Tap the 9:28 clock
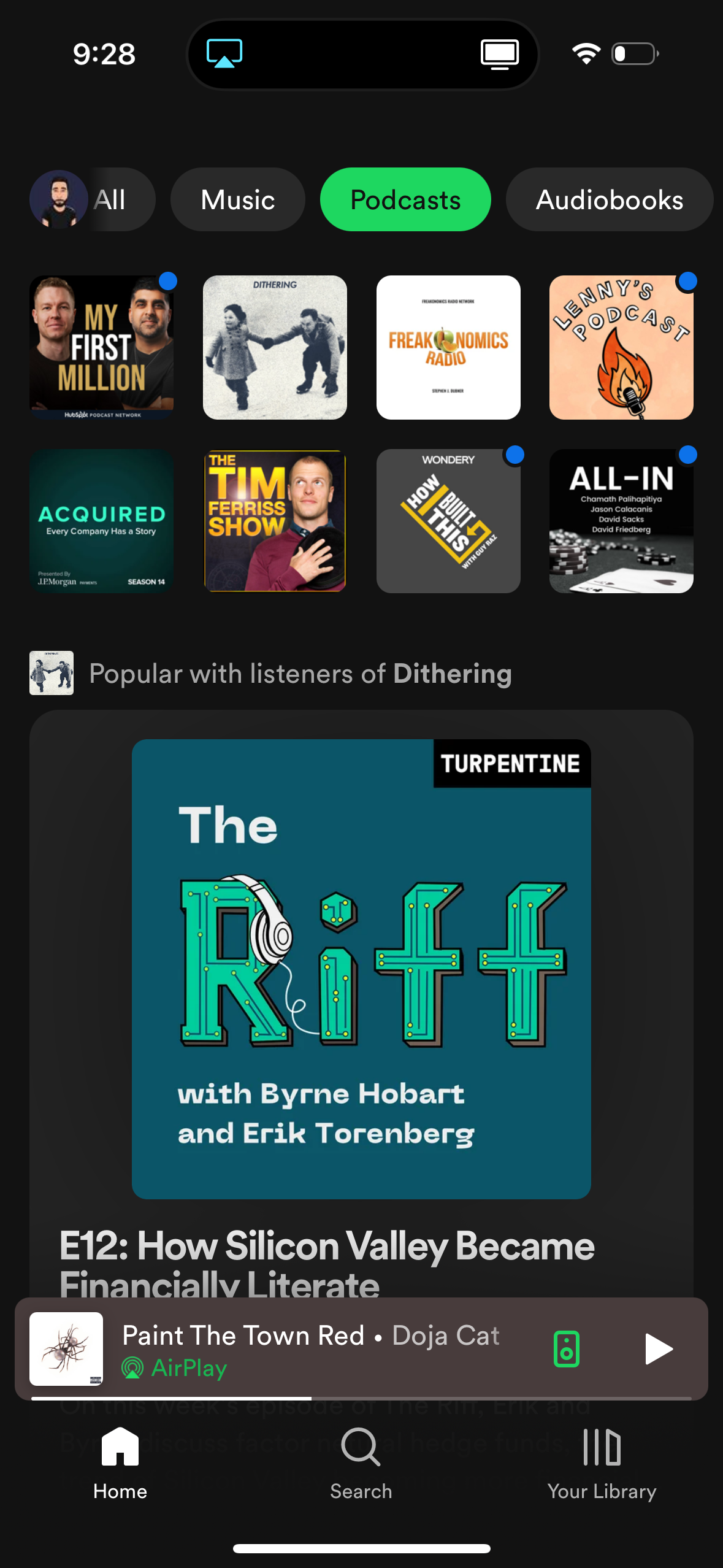The image size is (723, 1568). pyautogui.click(x=104, y=54)
